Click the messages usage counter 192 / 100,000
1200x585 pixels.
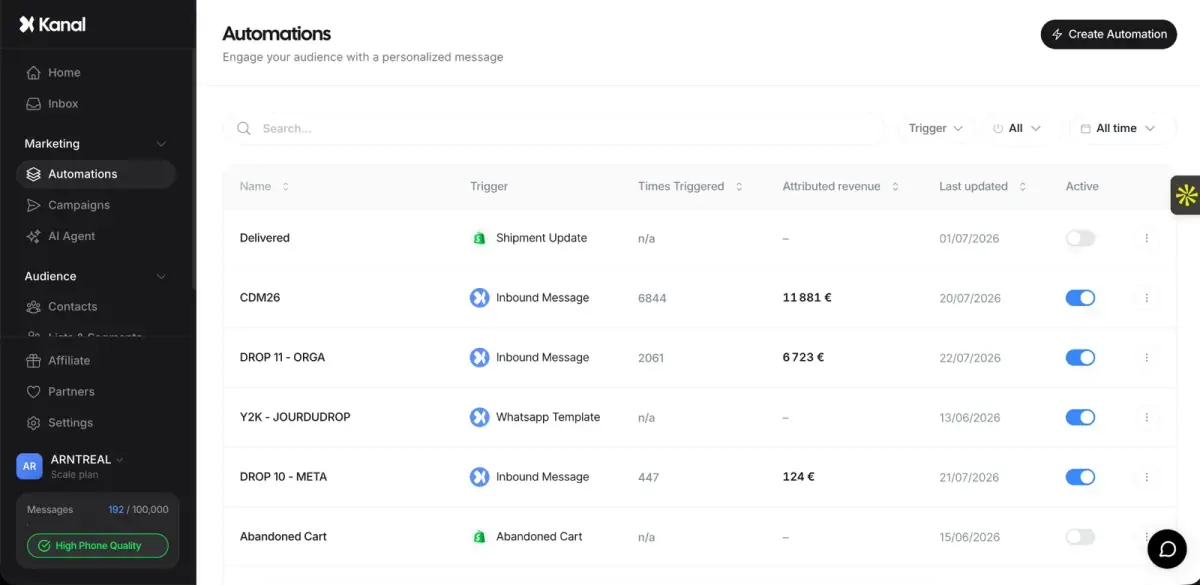[138, 510]
